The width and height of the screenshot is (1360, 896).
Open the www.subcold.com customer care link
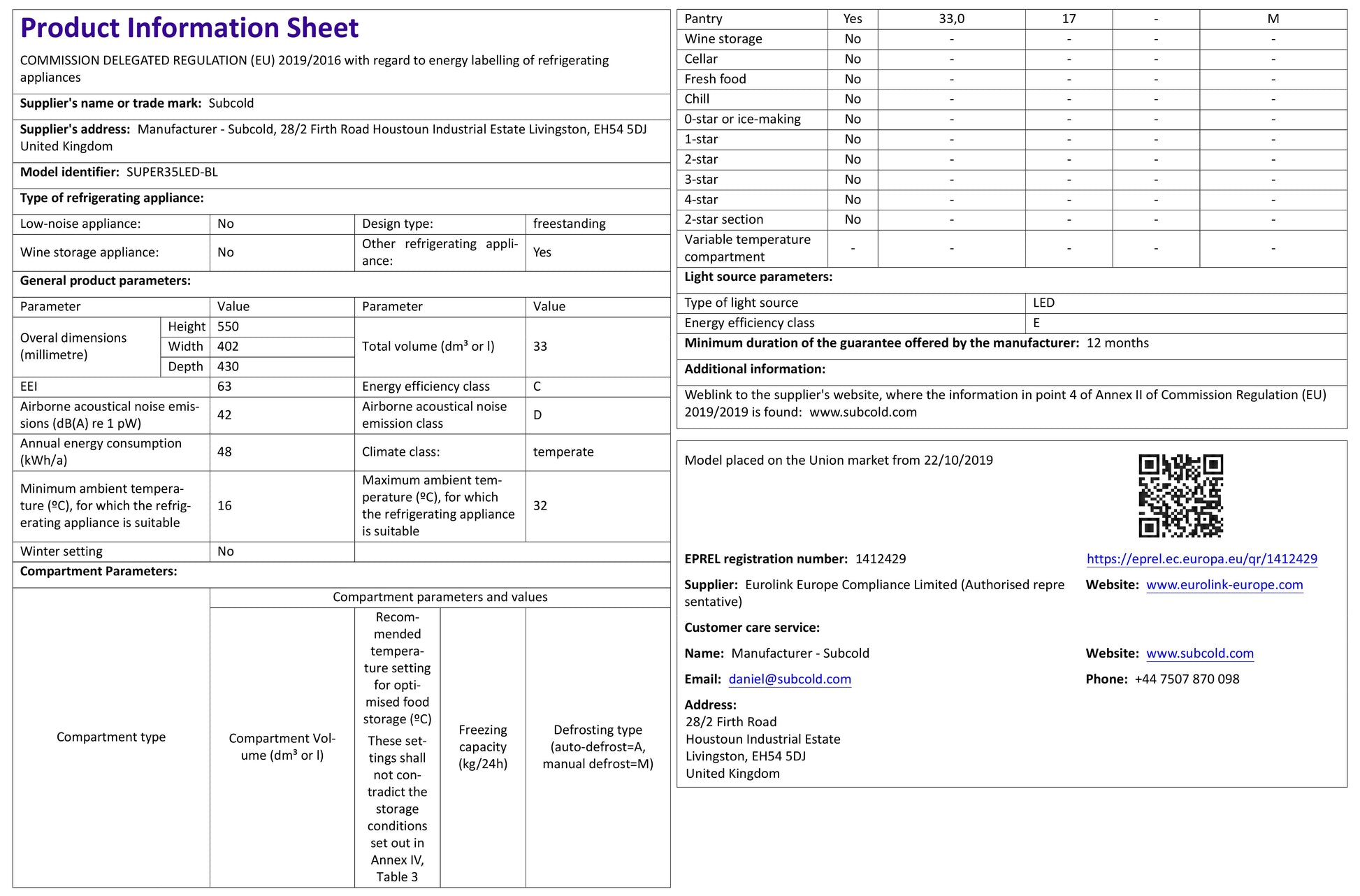coord(1199,653)
